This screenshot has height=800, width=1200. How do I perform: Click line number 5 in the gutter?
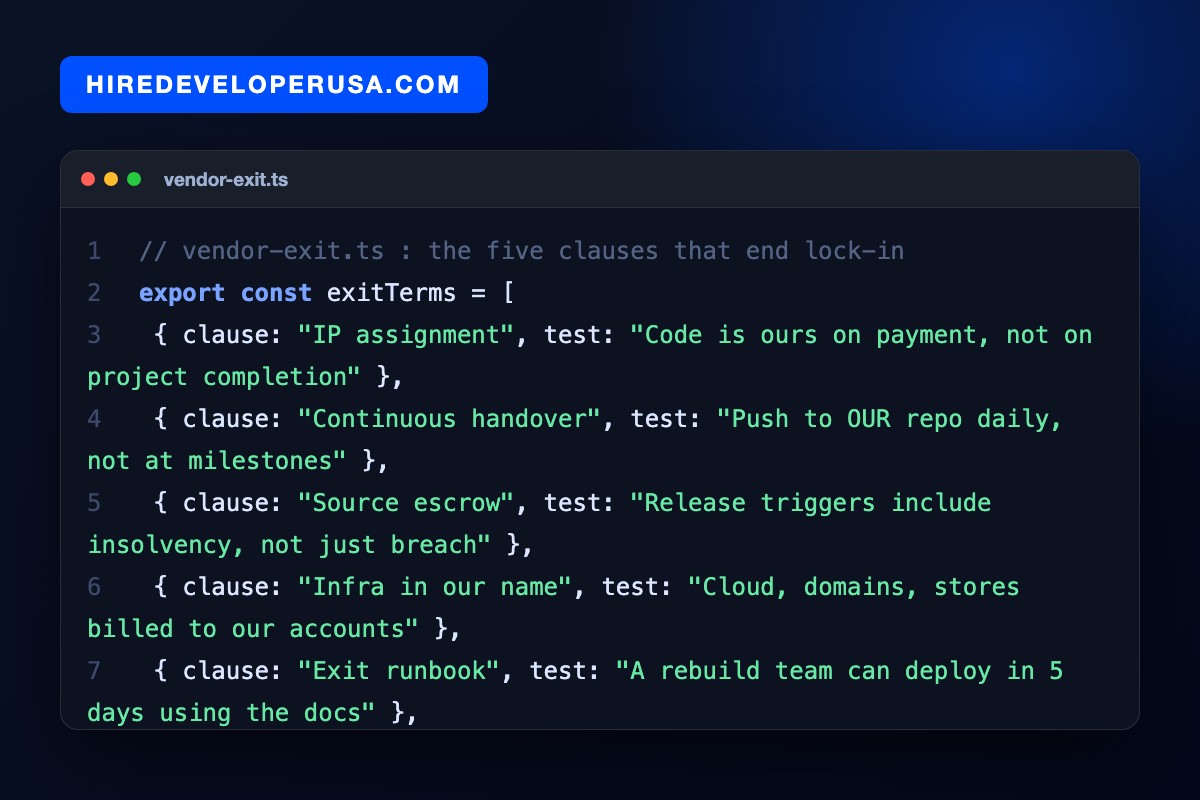coord(94,503)
